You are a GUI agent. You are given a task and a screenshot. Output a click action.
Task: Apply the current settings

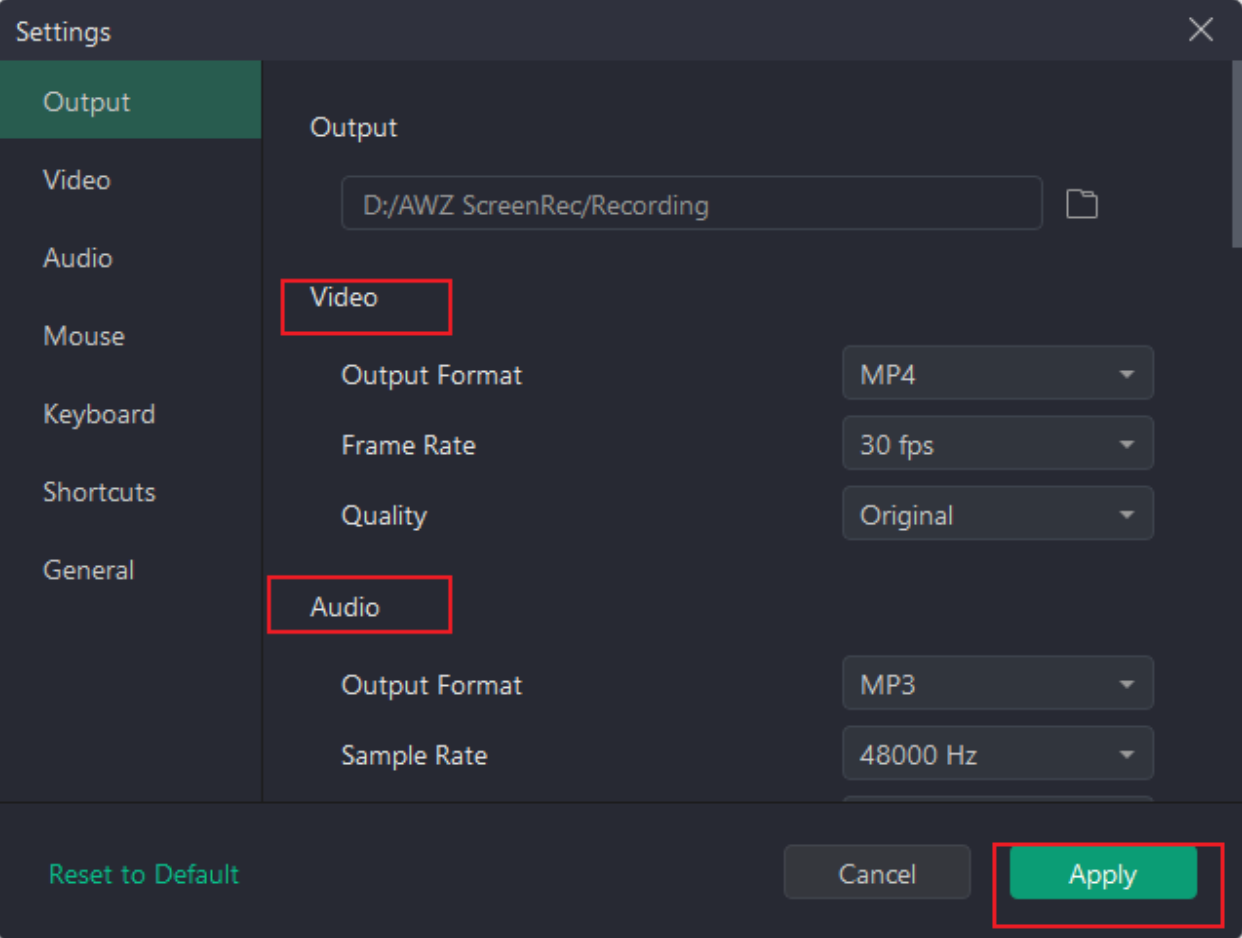[x=1102, y=873]
